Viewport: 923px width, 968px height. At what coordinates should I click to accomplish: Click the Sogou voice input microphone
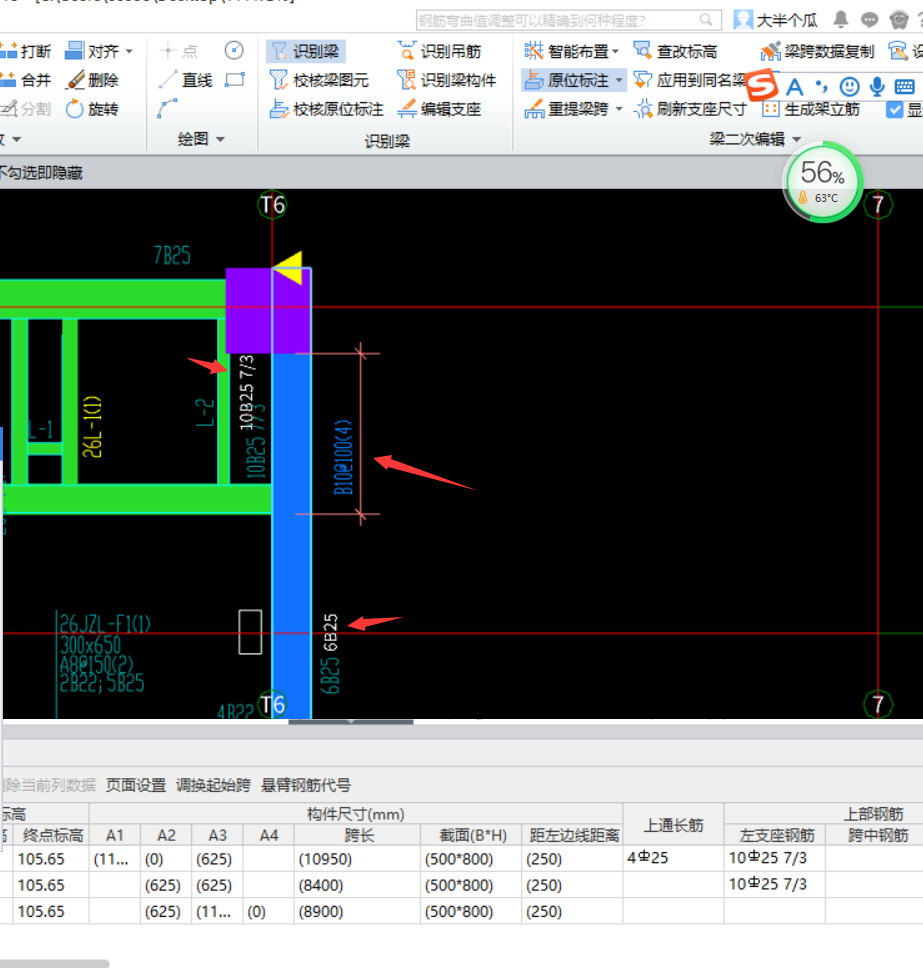click(877, 86)
